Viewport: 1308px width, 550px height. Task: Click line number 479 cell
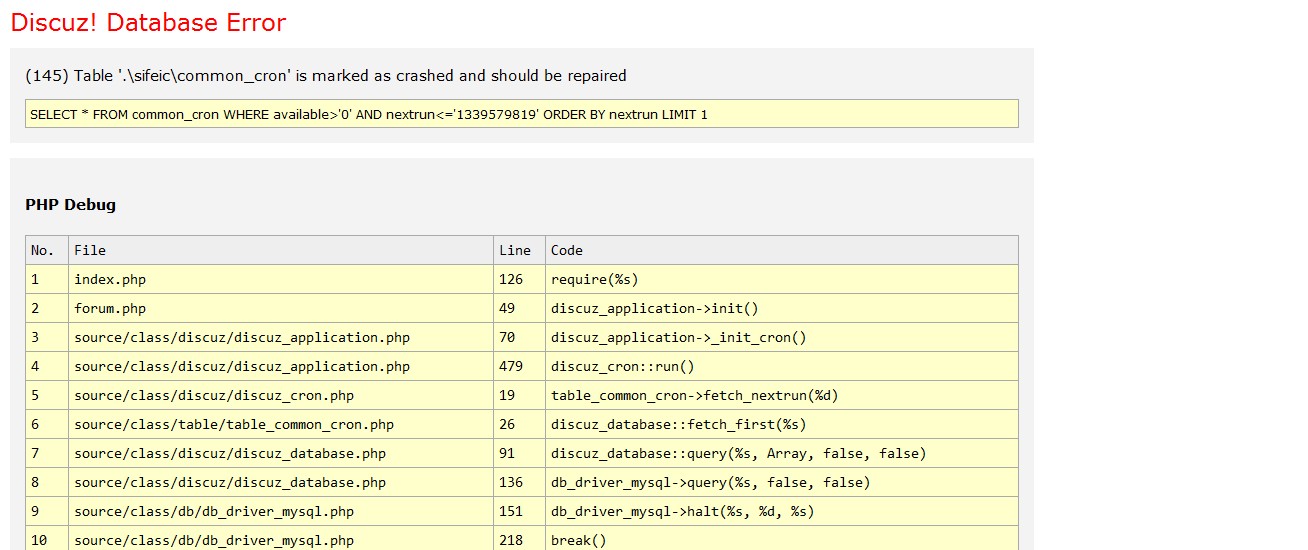coord(519,366)
